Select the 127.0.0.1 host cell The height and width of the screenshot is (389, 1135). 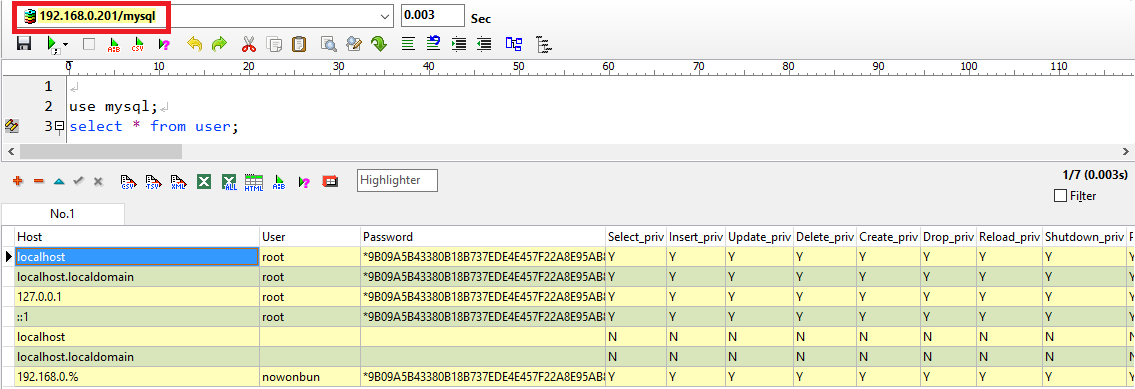click(x=137, y=296)
